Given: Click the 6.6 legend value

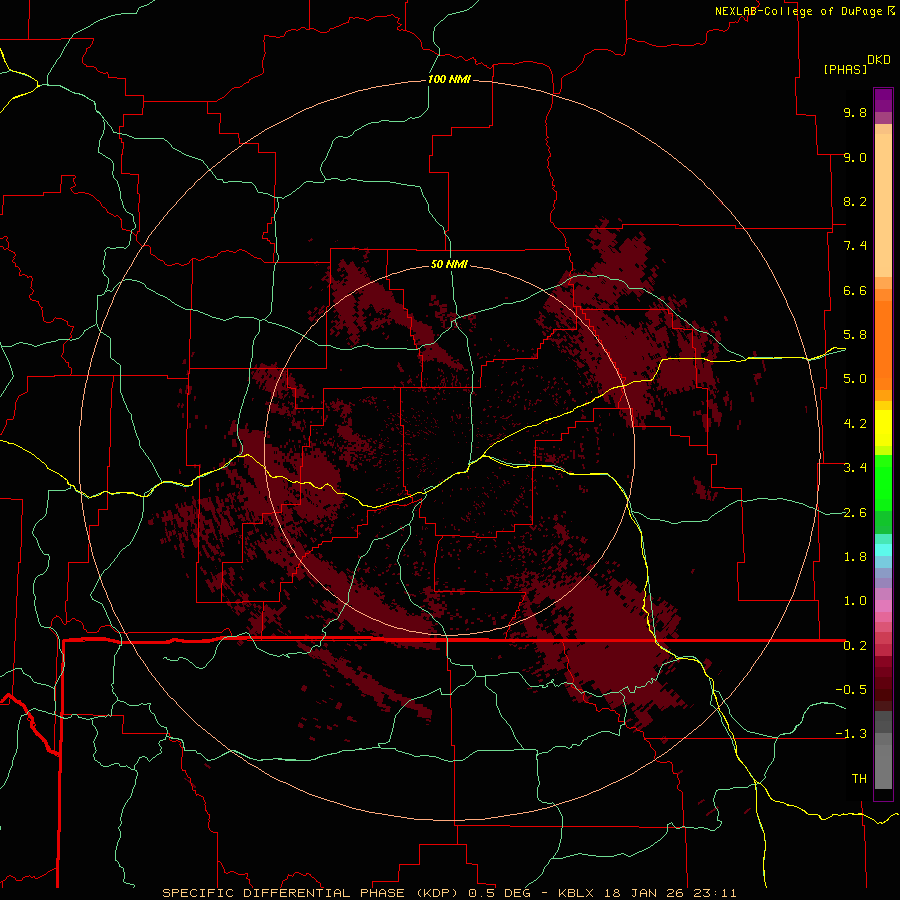Looking at the screenshot, I should pyautogui.click(x=855, y=290).
